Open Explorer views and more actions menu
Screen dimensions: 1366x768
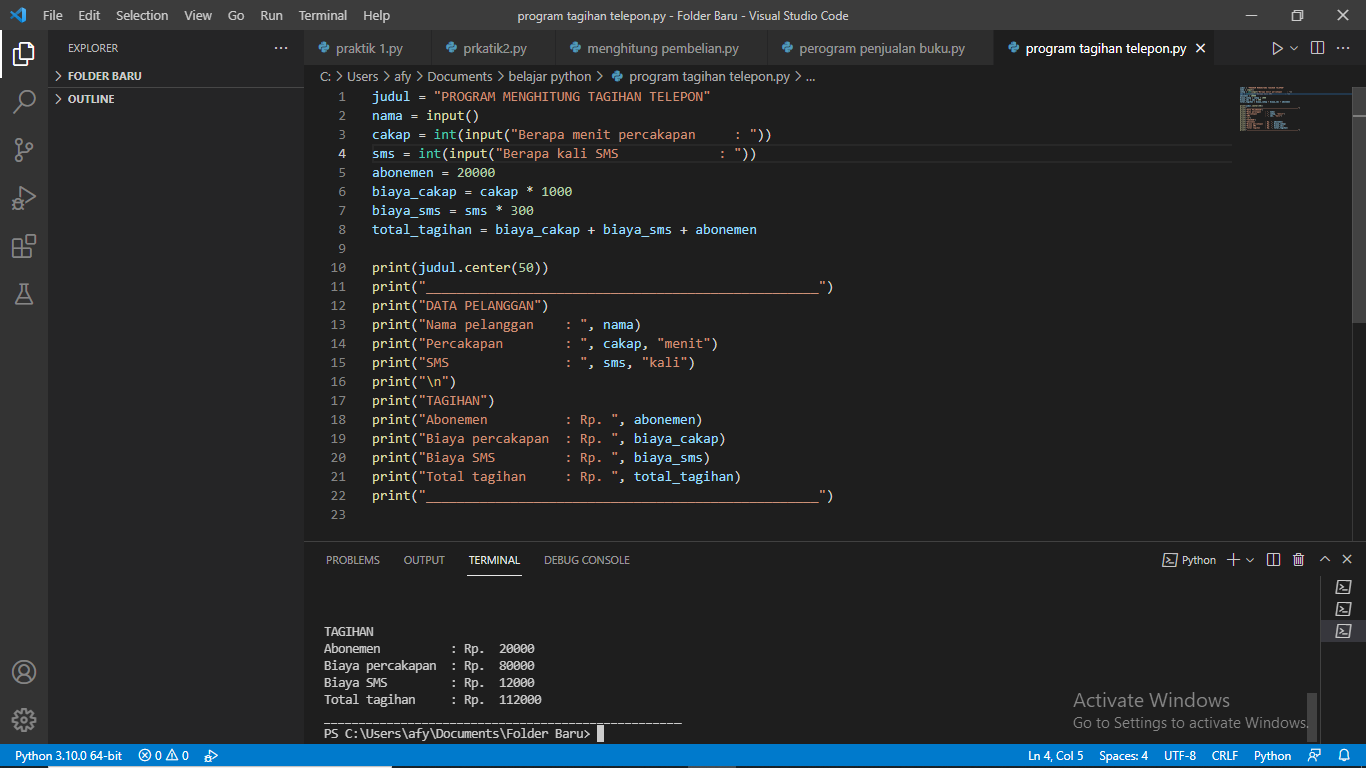(281, 48)
